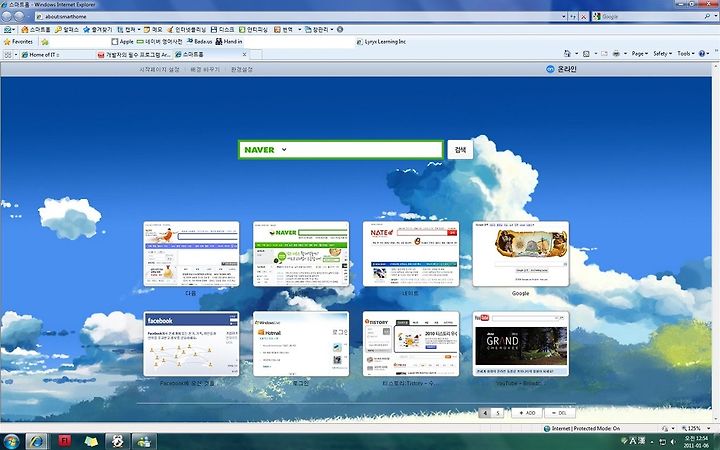Click the Print icon in command bar
This screenshot has width=720, height=450.
(616, 54)
